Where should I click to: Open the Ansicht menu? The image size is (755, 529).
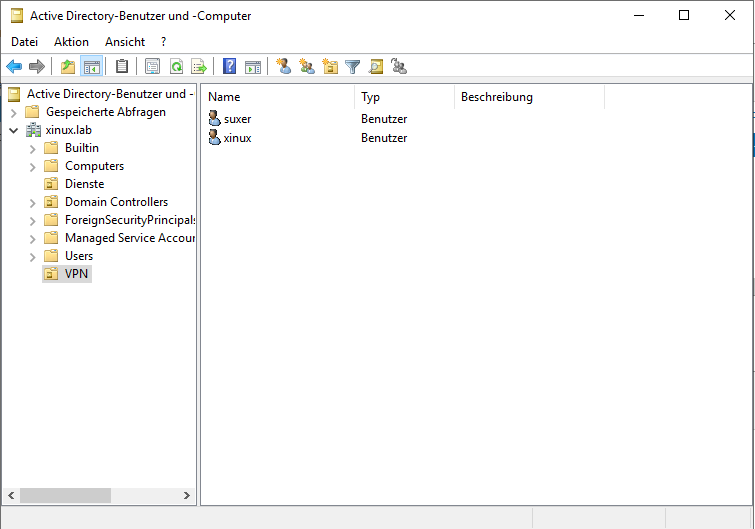tap(125, 42)
